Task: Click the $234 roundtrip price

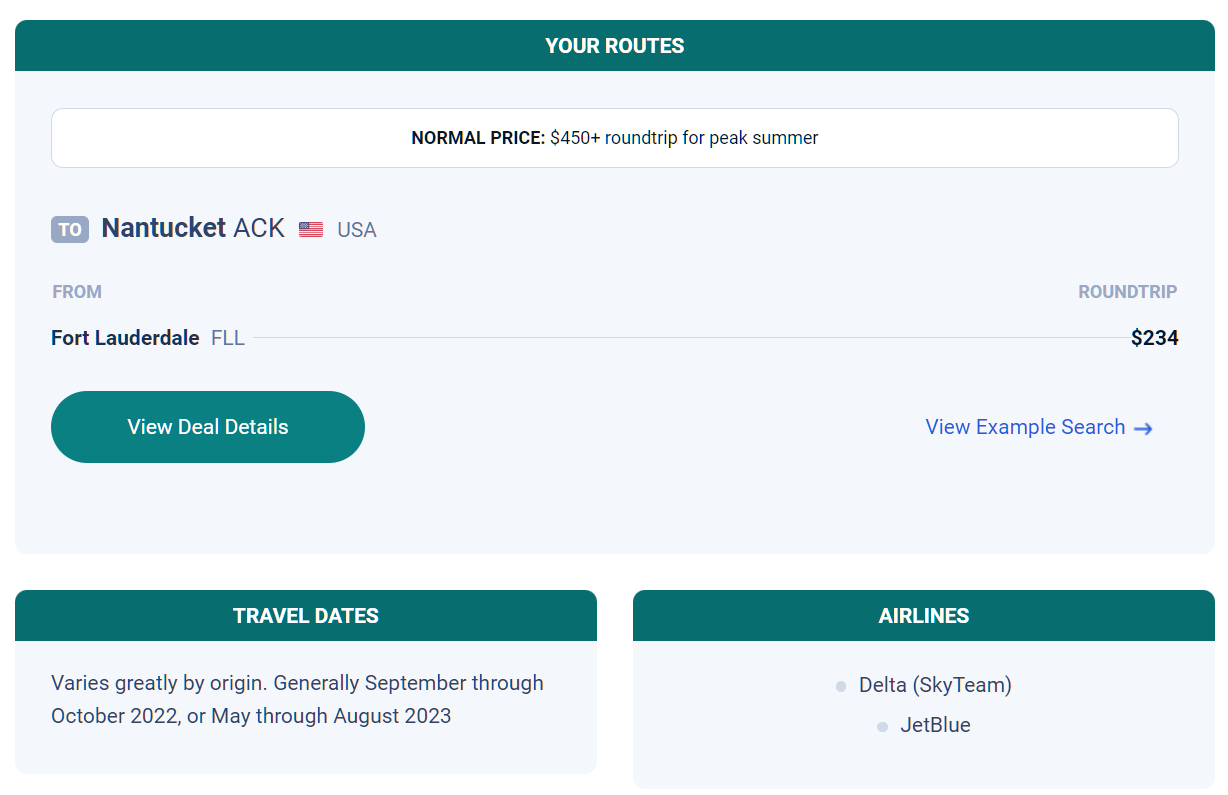Action: click(1154, 338)
